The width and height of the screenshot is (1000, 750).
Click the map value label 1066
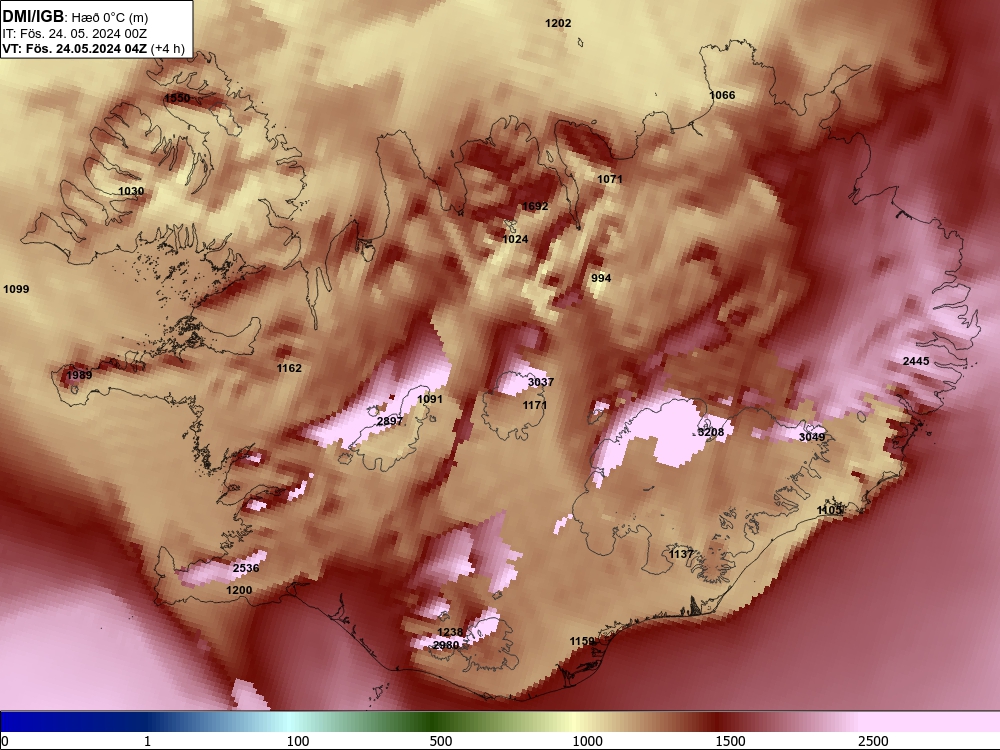click(722, 95)
